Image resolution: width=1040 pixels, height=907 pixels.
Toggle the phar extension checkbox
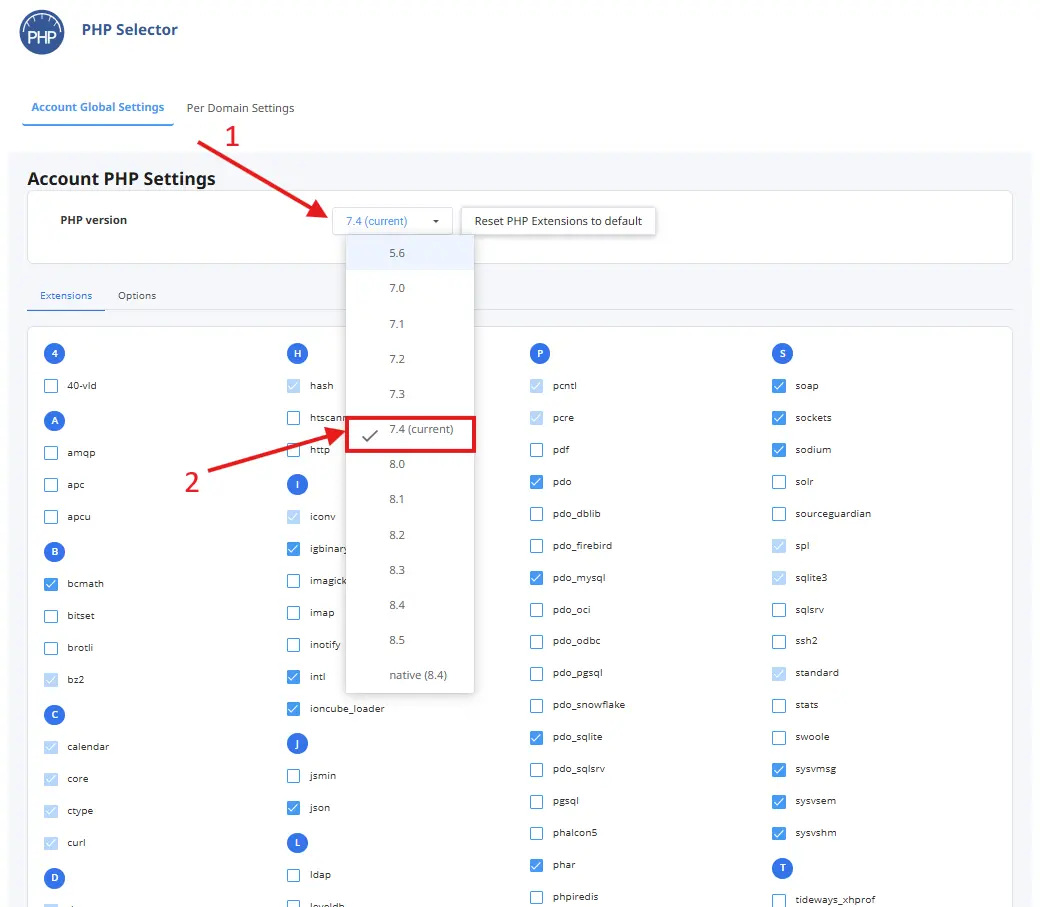[x=537, y=865]
